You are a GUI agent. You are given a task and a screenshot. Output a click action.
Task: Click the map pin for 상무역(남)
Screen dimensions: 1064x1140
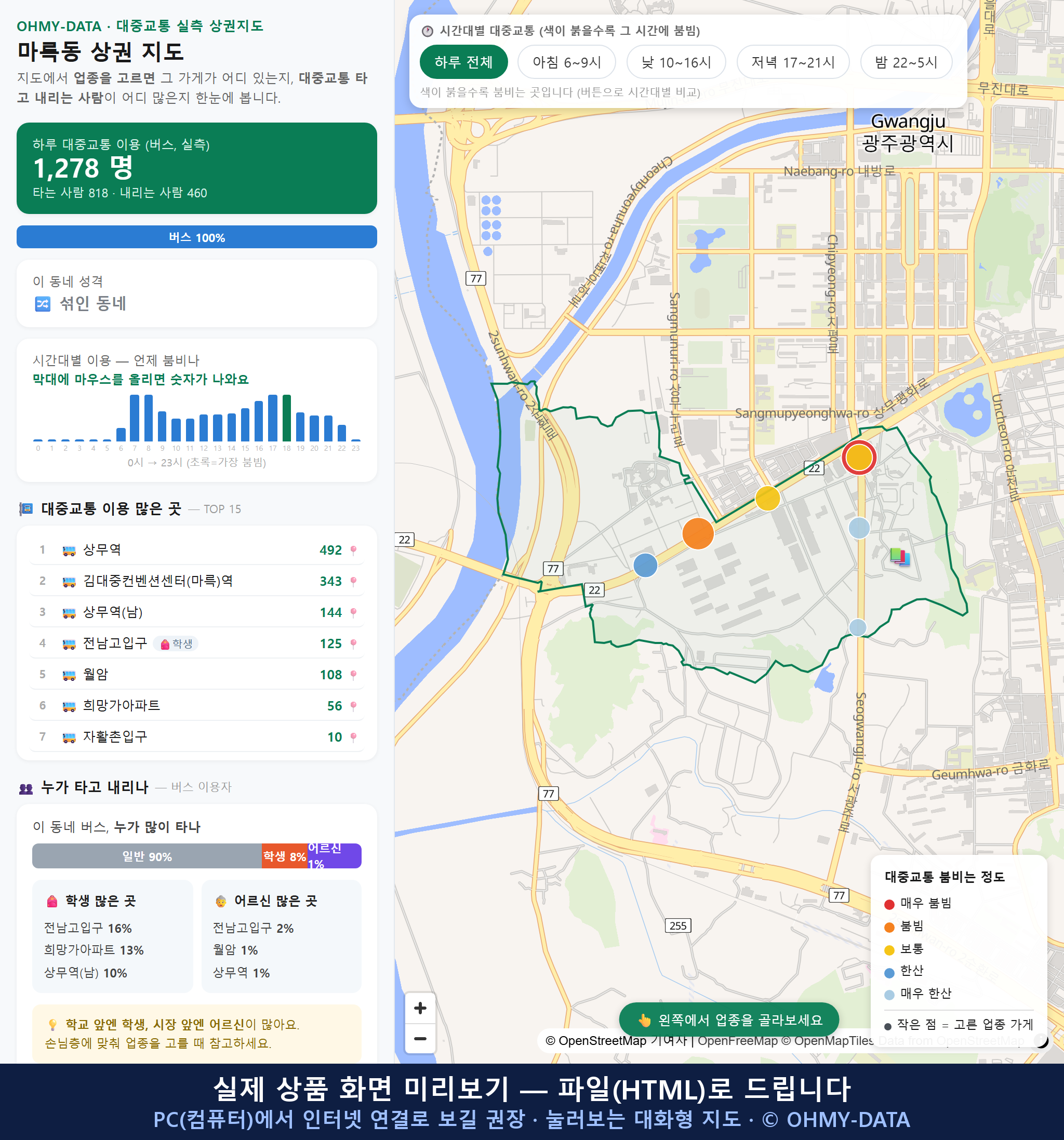[353, 612]
